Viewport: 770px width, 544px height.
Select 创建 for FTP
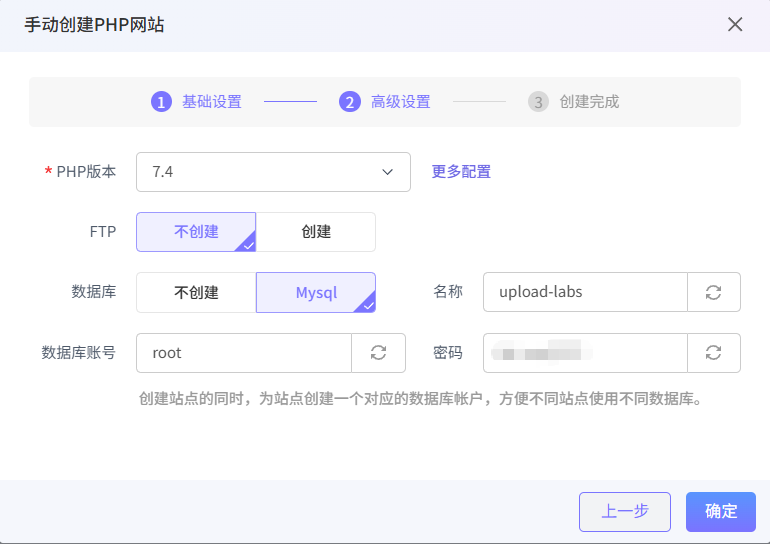pyautogui.click(x=316, y=232)
